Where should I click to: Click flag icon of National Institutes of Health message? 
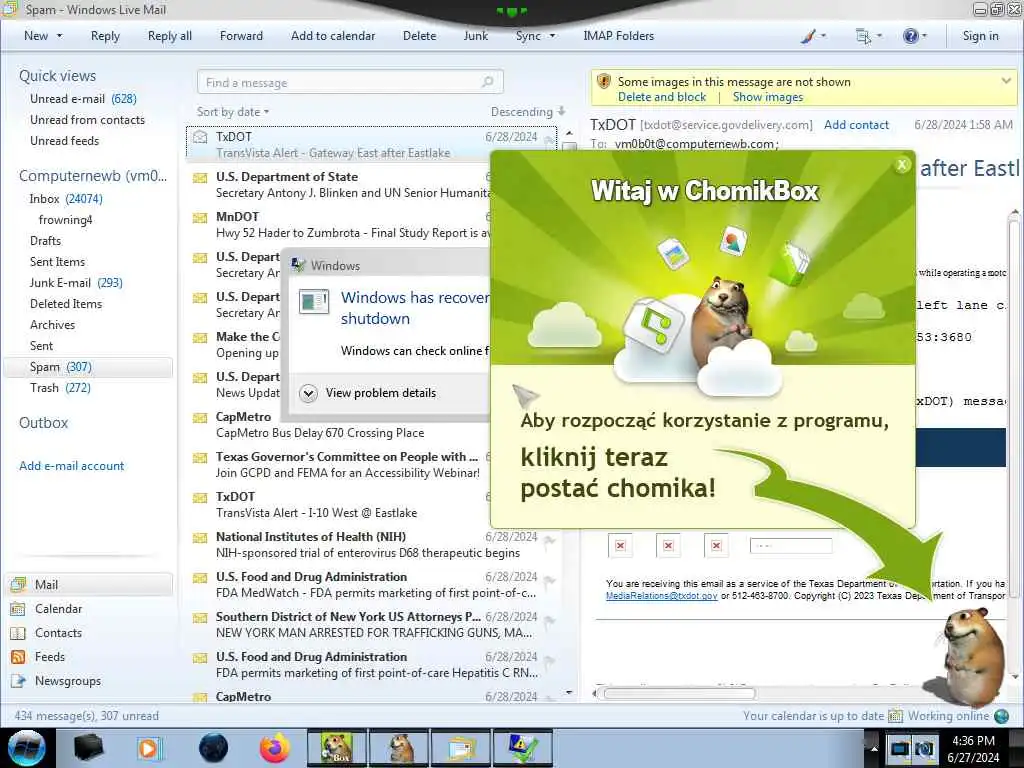point(550,541)
